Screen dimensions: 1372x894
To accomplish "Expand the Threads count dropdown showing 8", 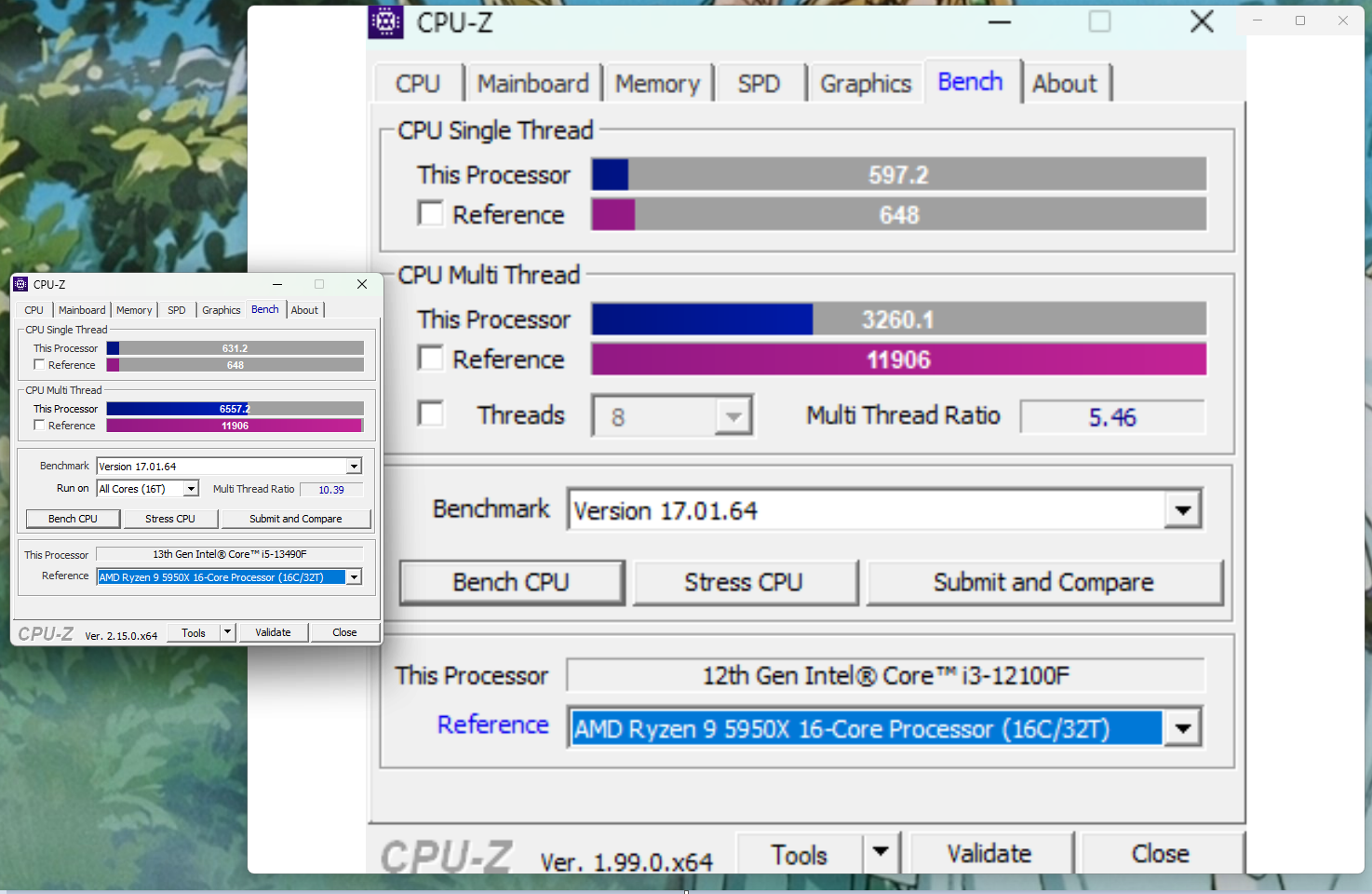I will (x=733, y=416).
